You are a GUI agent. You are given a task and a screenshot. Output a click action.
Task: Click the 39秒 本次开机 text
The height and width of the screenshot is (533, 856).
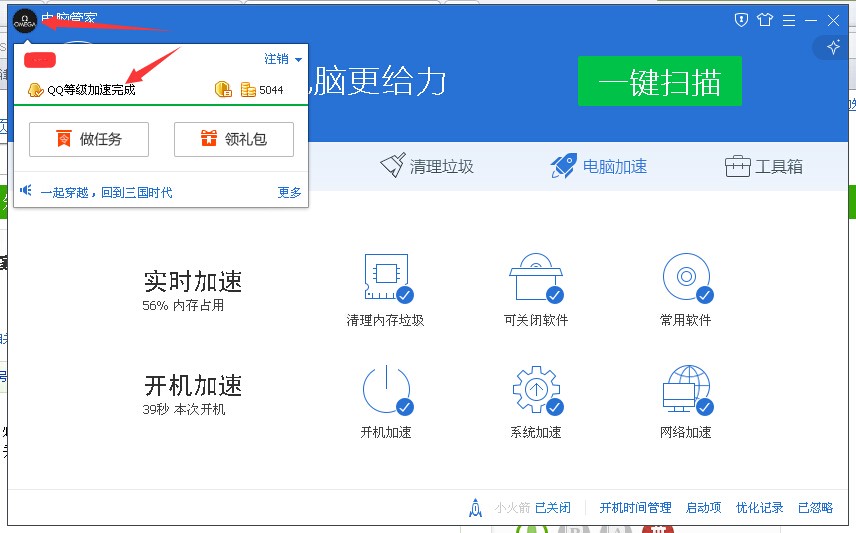point(183,409)
